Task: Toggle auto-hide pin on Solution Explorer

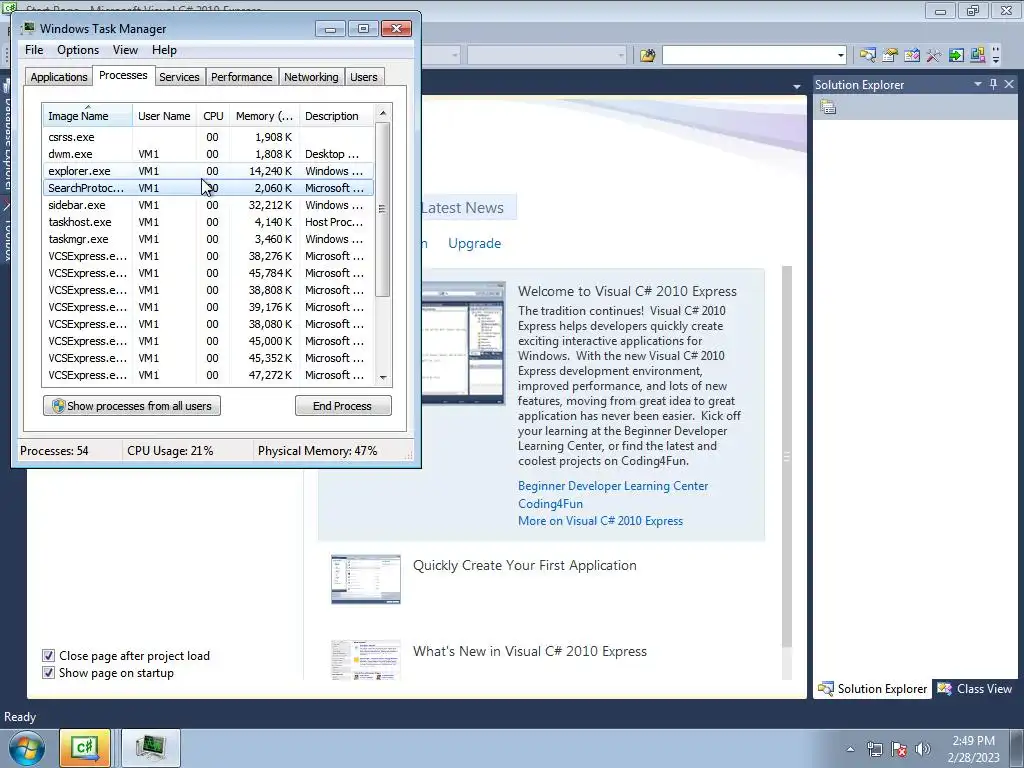Action: click(x=993, y=84)
